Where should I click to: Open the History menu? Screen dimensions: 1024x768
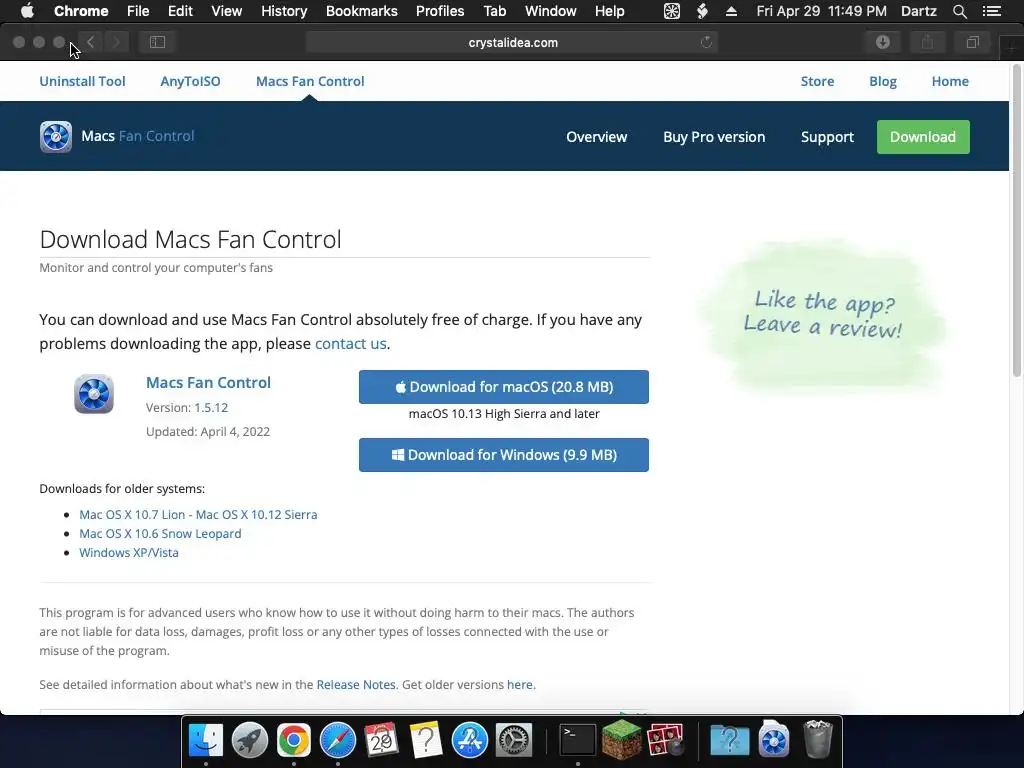tap(284, 11)
